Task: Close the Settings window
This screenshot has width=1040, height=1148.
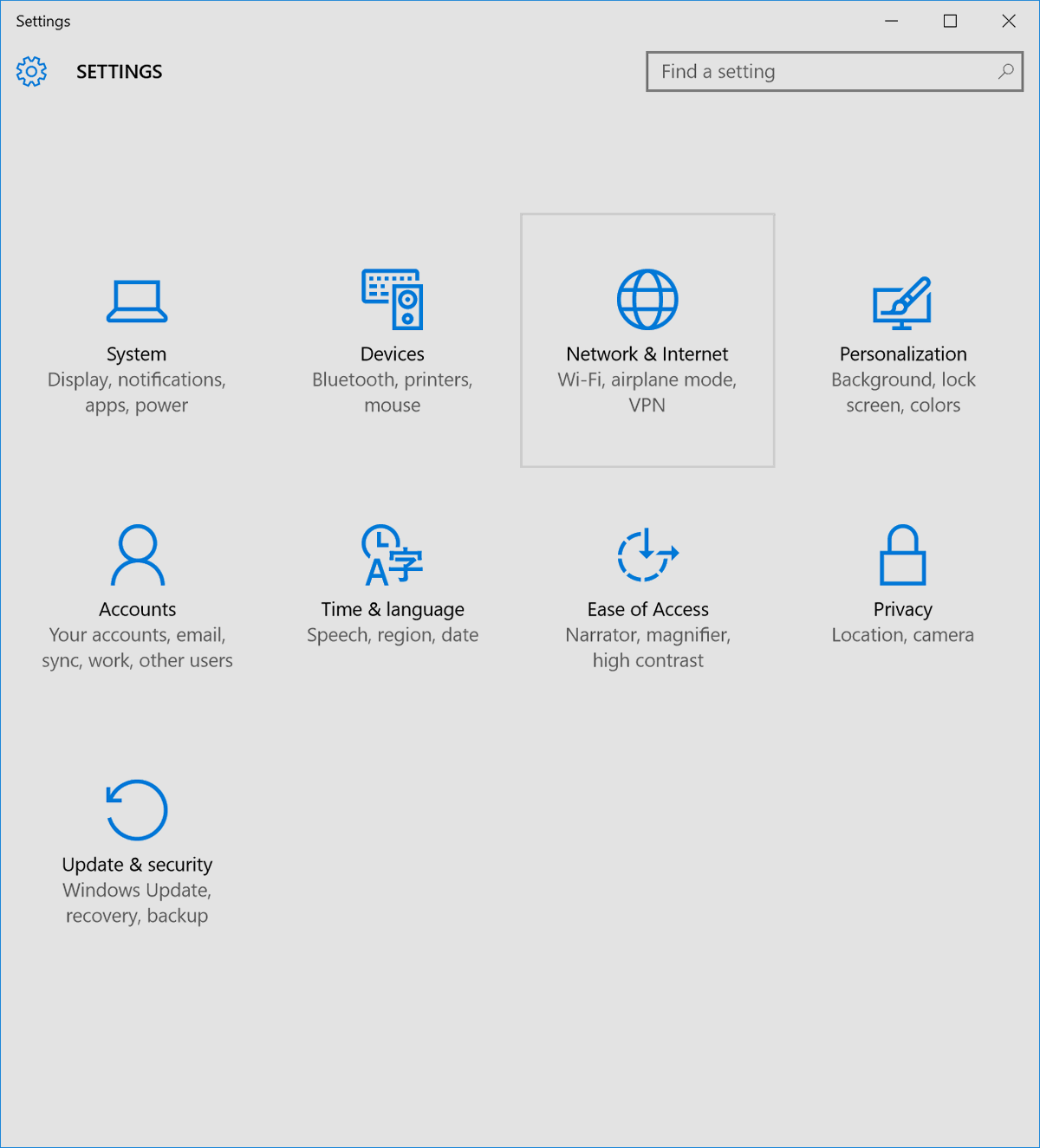Action: (x=1009, y=21)
